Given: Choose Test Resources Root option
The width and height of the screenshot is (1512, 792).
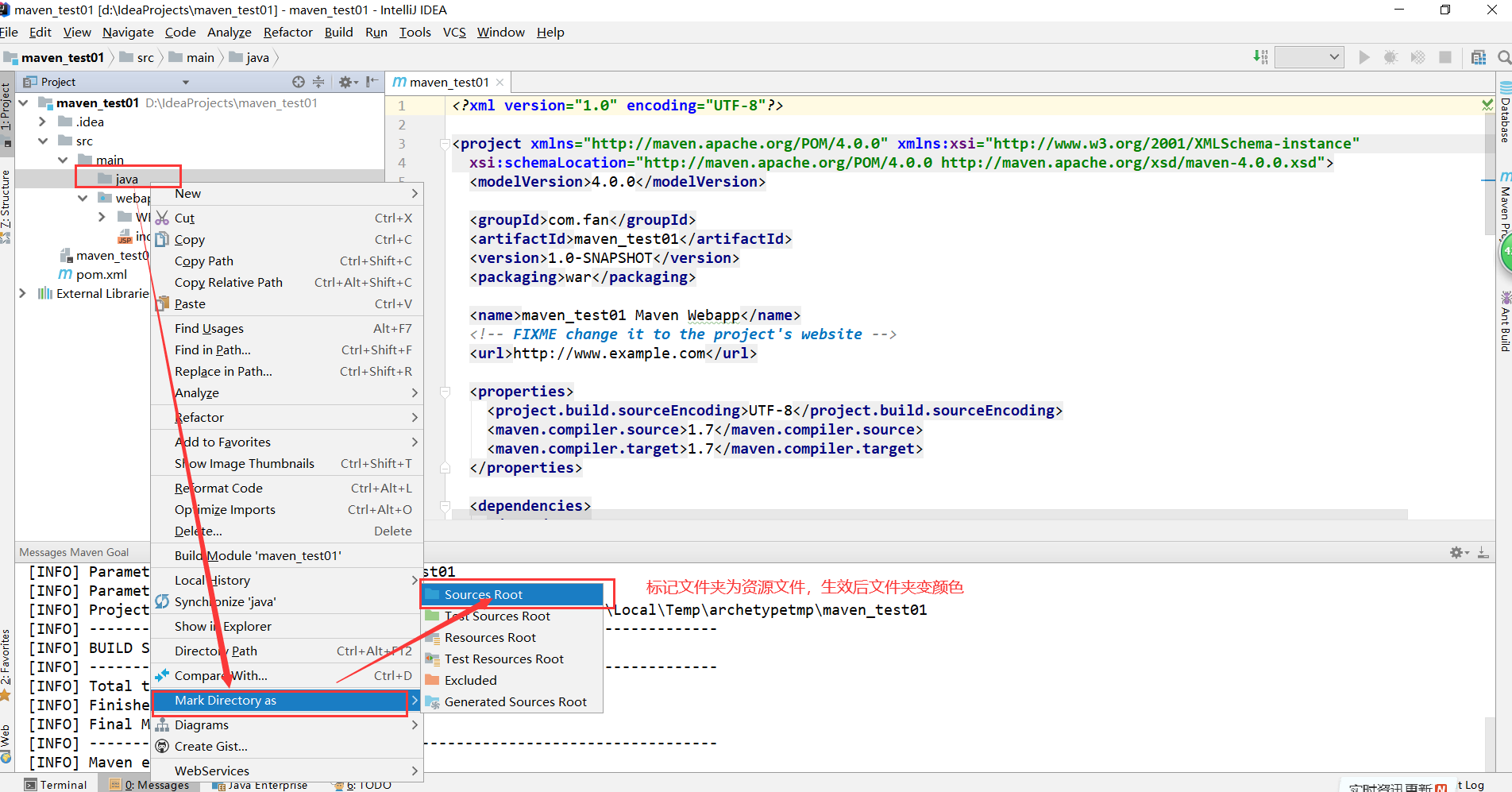Looking at the screenshot, I should (511, 659).
